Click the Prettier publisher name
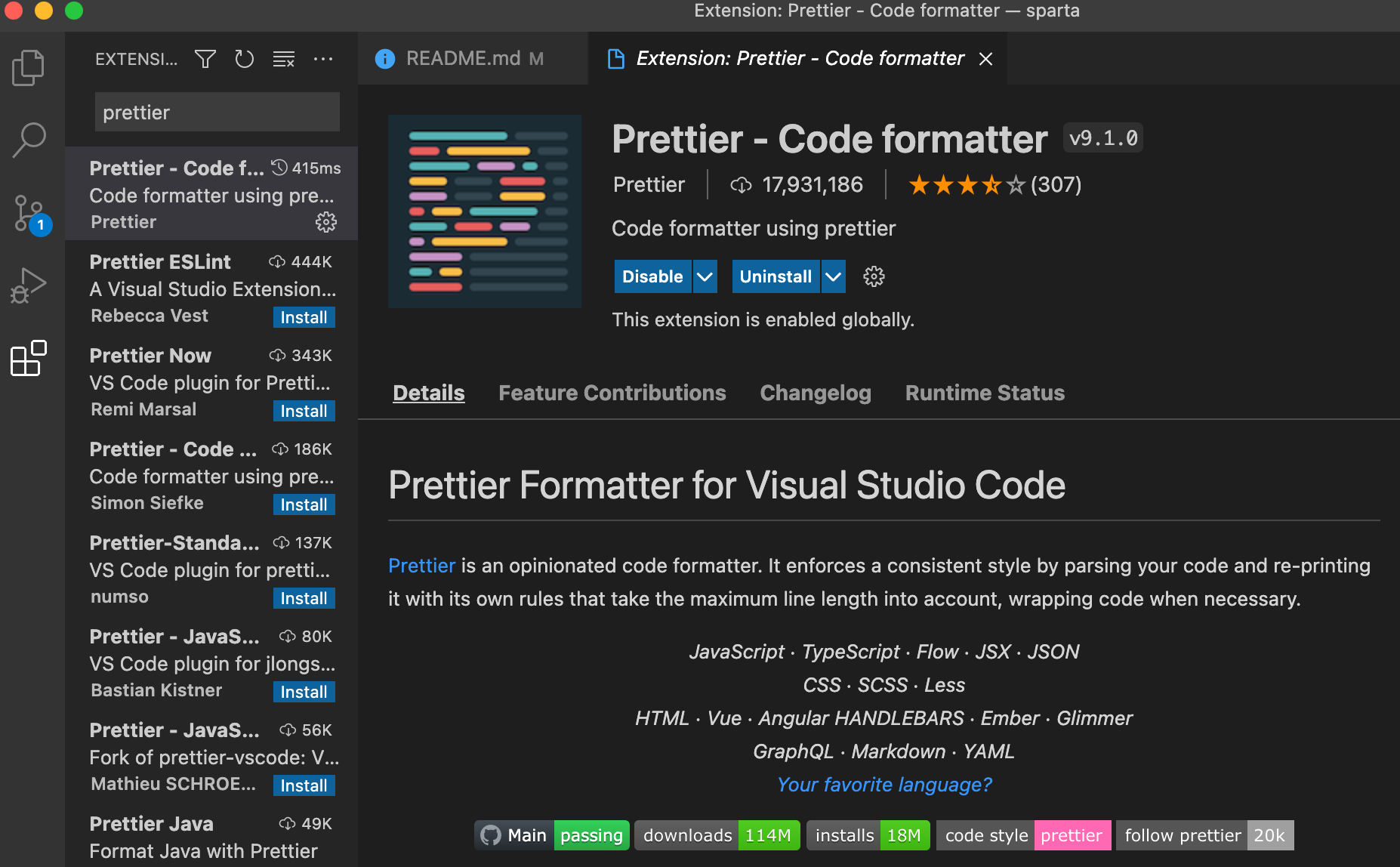The width and height of the screenshot is (1400, 867). (649, 185)
